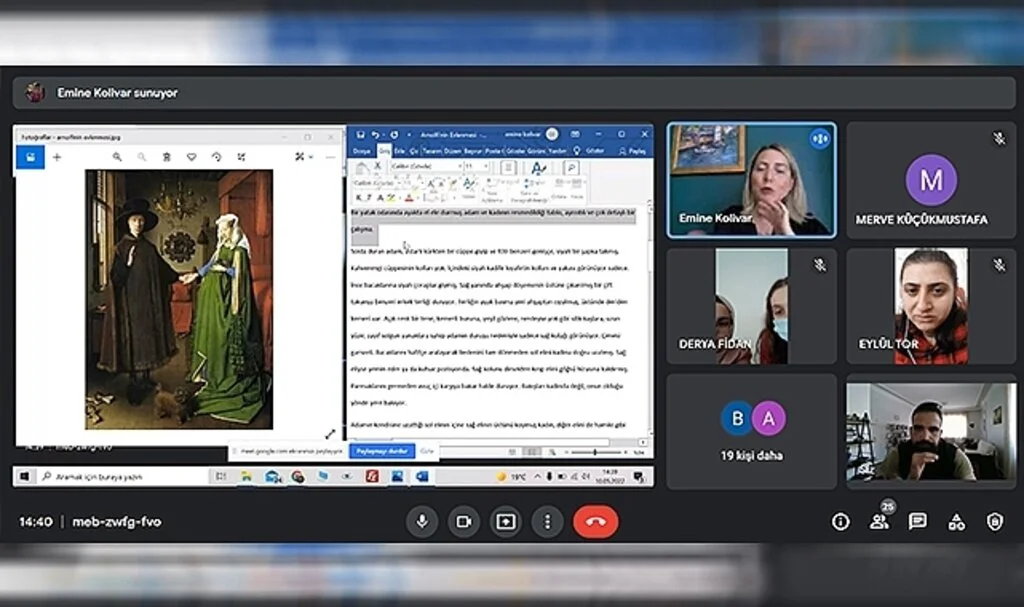Open Chrome from the shared taskbar

coord(297,476)
